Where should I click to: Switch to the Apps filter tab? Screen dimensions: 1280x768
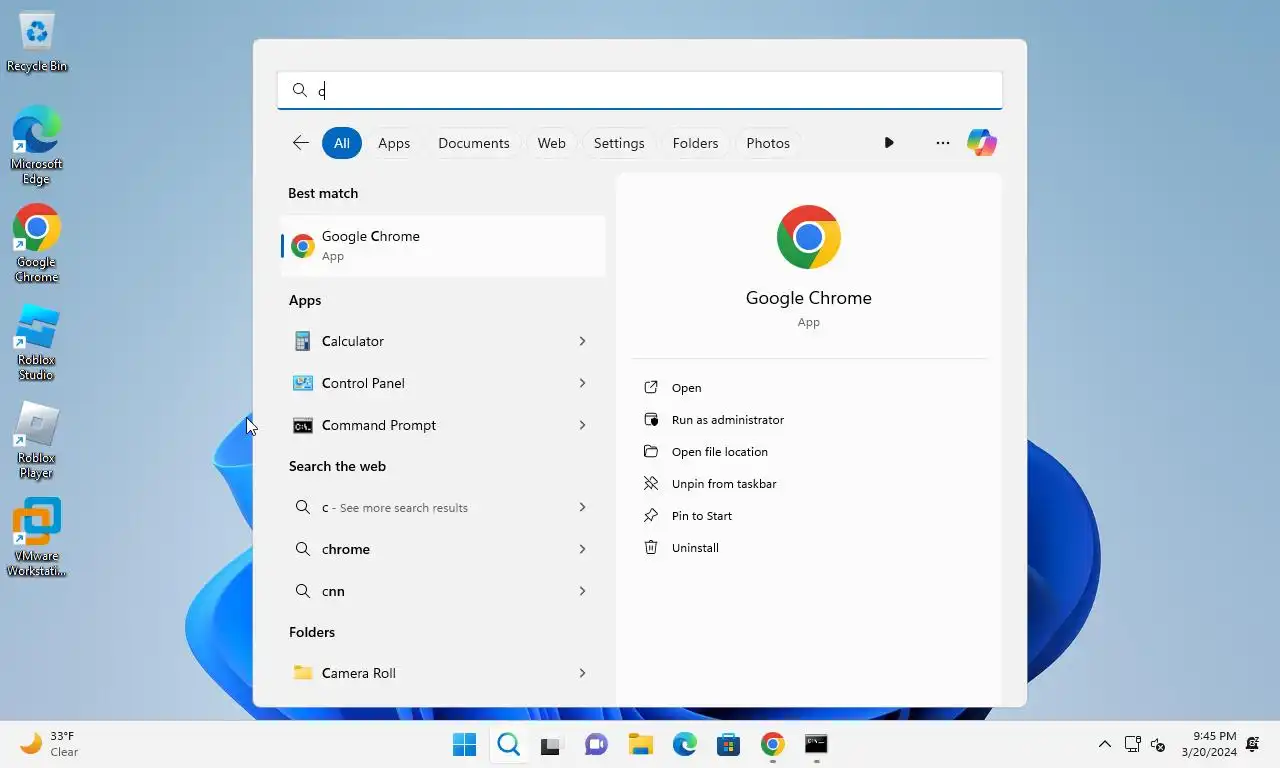[x=394, y=143]
